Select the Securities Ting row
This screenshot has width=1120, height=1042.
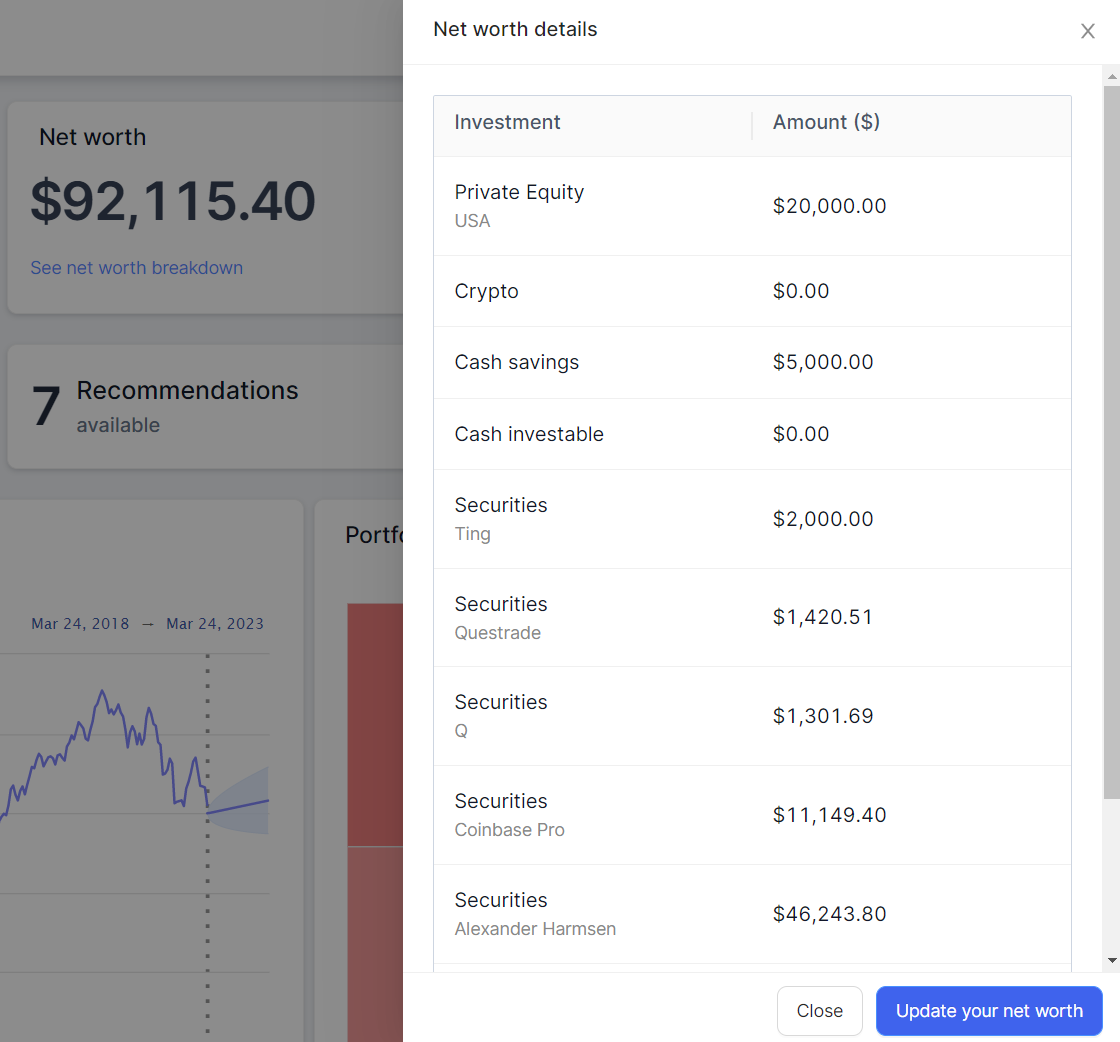click(x=752, y=519)
